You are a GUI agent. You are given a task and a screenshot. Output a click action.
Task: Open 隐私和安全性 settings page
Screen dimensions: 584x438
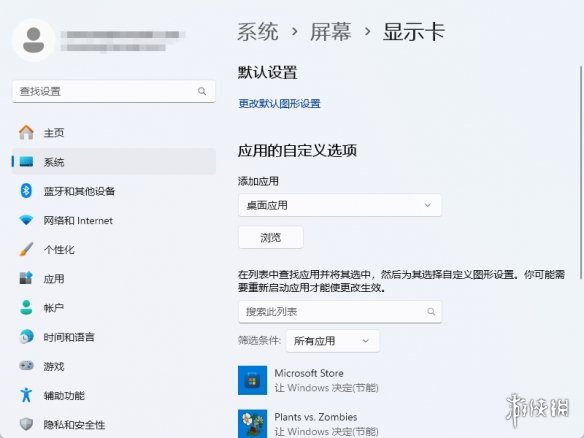[x=114, y=424]
